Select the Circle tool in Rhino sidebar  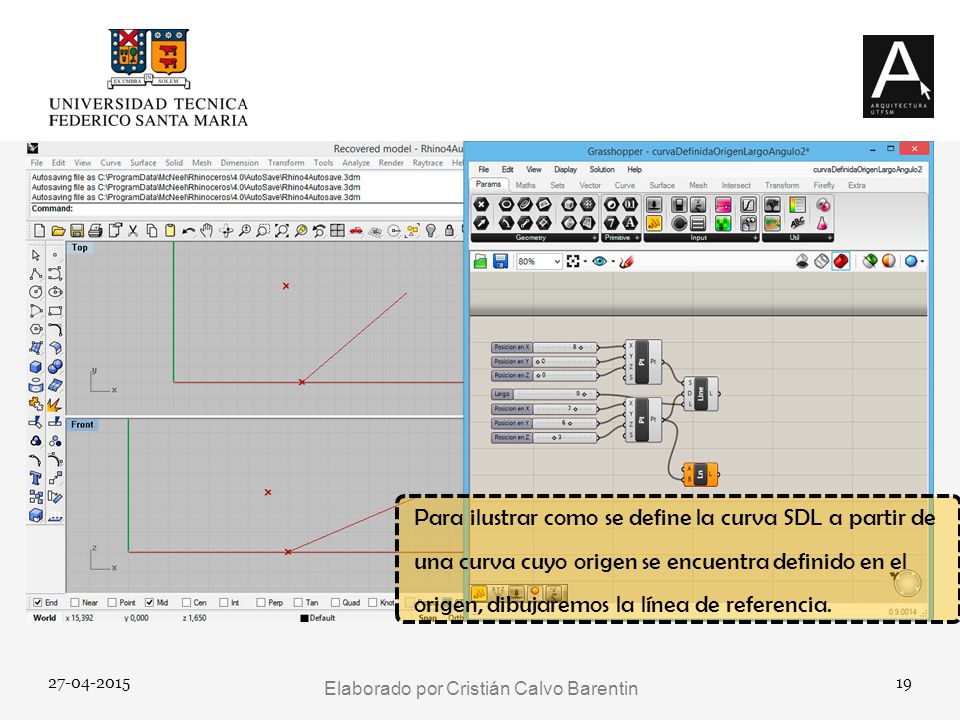pos(36,292)
